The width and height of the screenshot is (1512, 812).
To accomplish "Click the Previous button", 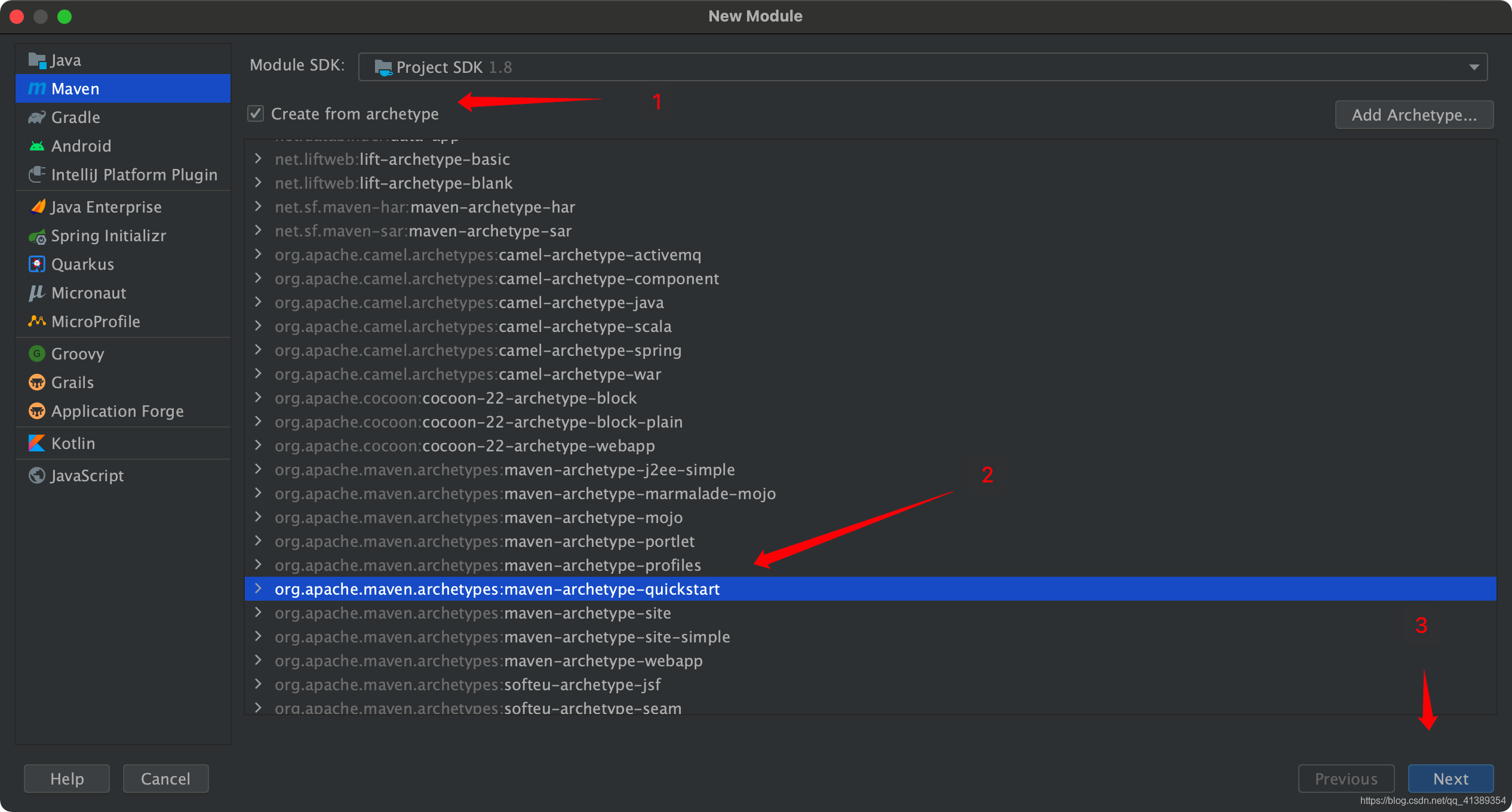I will (1346, 779).
